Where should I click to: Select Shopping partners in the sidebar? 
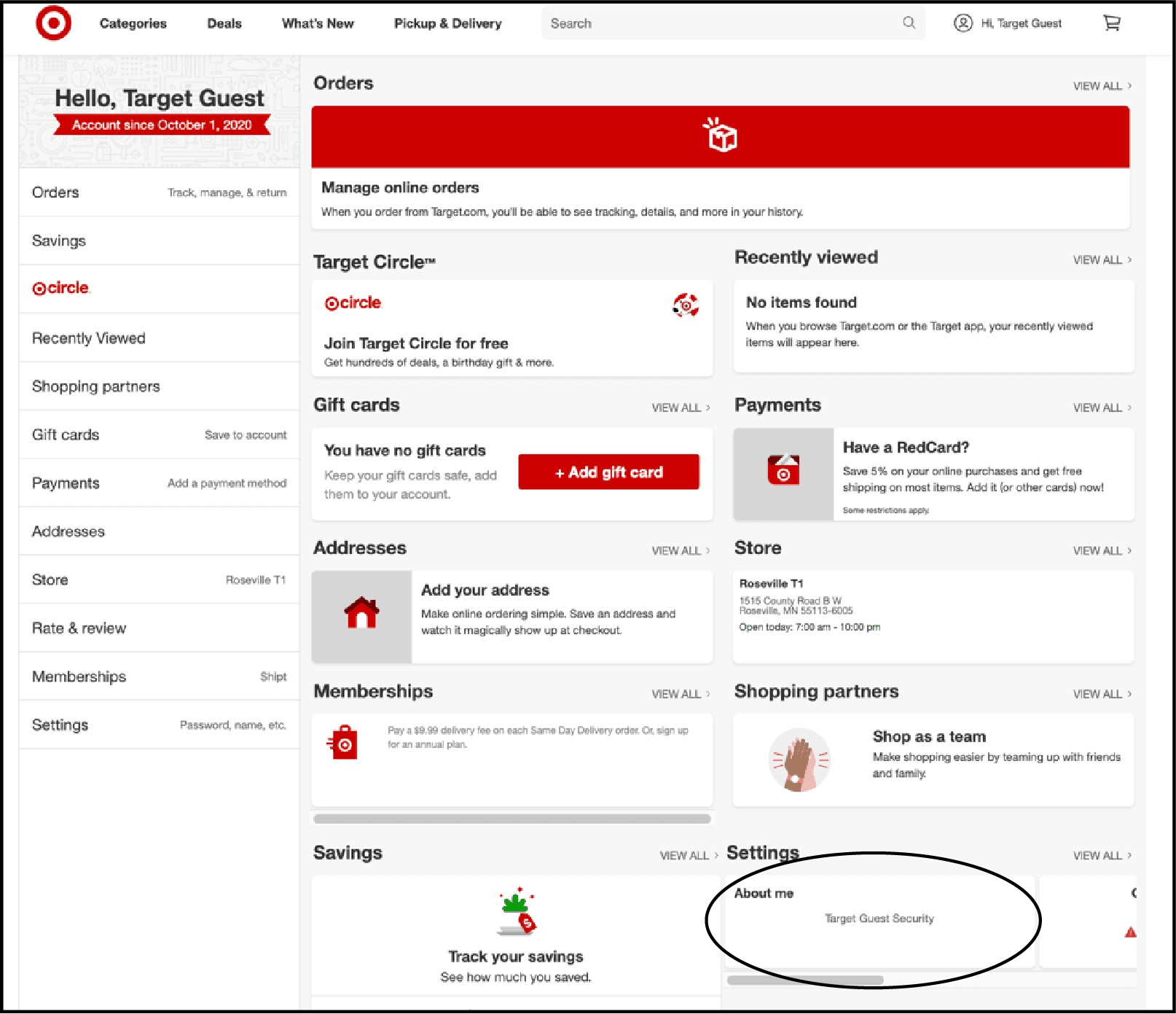point(160,386)
